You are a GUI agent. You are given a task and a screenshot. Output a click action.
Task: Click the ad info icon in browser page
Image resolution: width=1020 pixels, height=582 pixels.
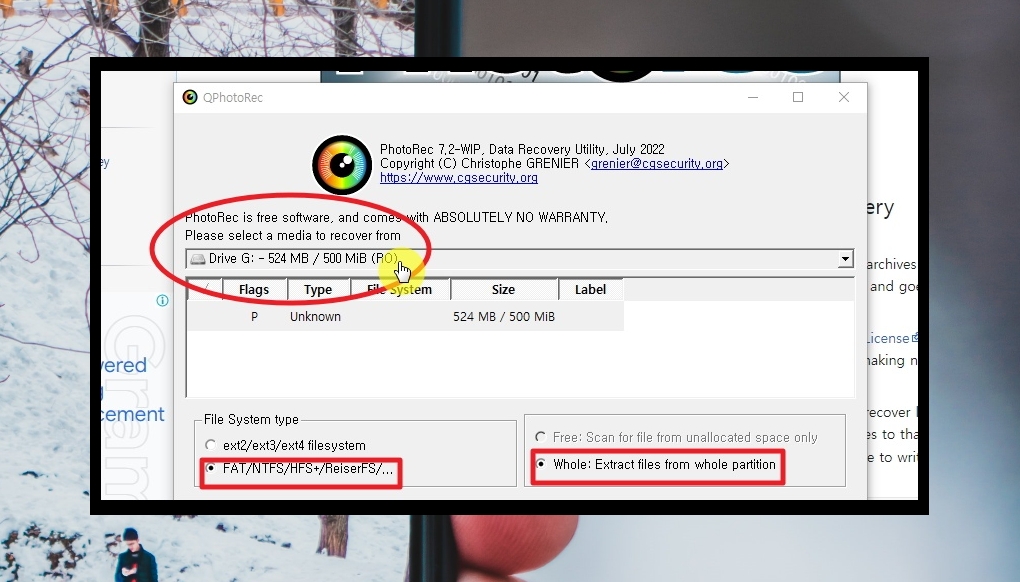coord(163,300)
